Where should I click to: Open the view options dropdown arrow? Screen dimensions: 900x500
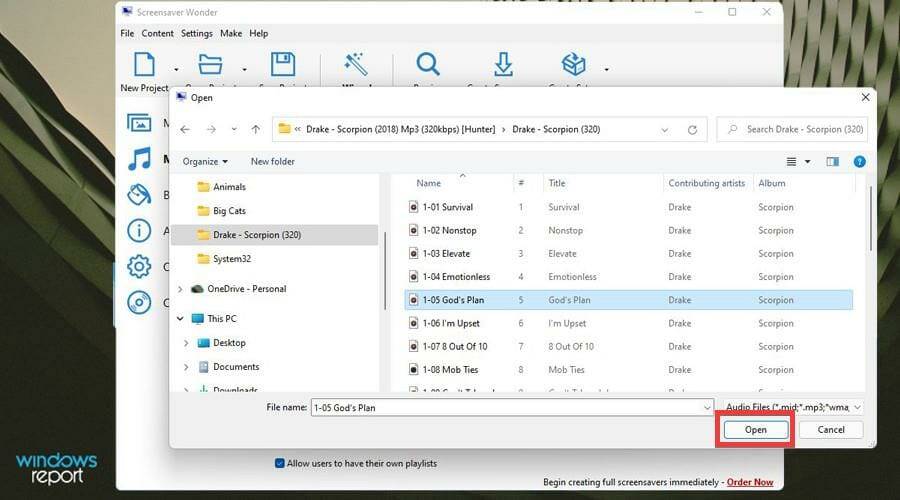coord(808,162)
